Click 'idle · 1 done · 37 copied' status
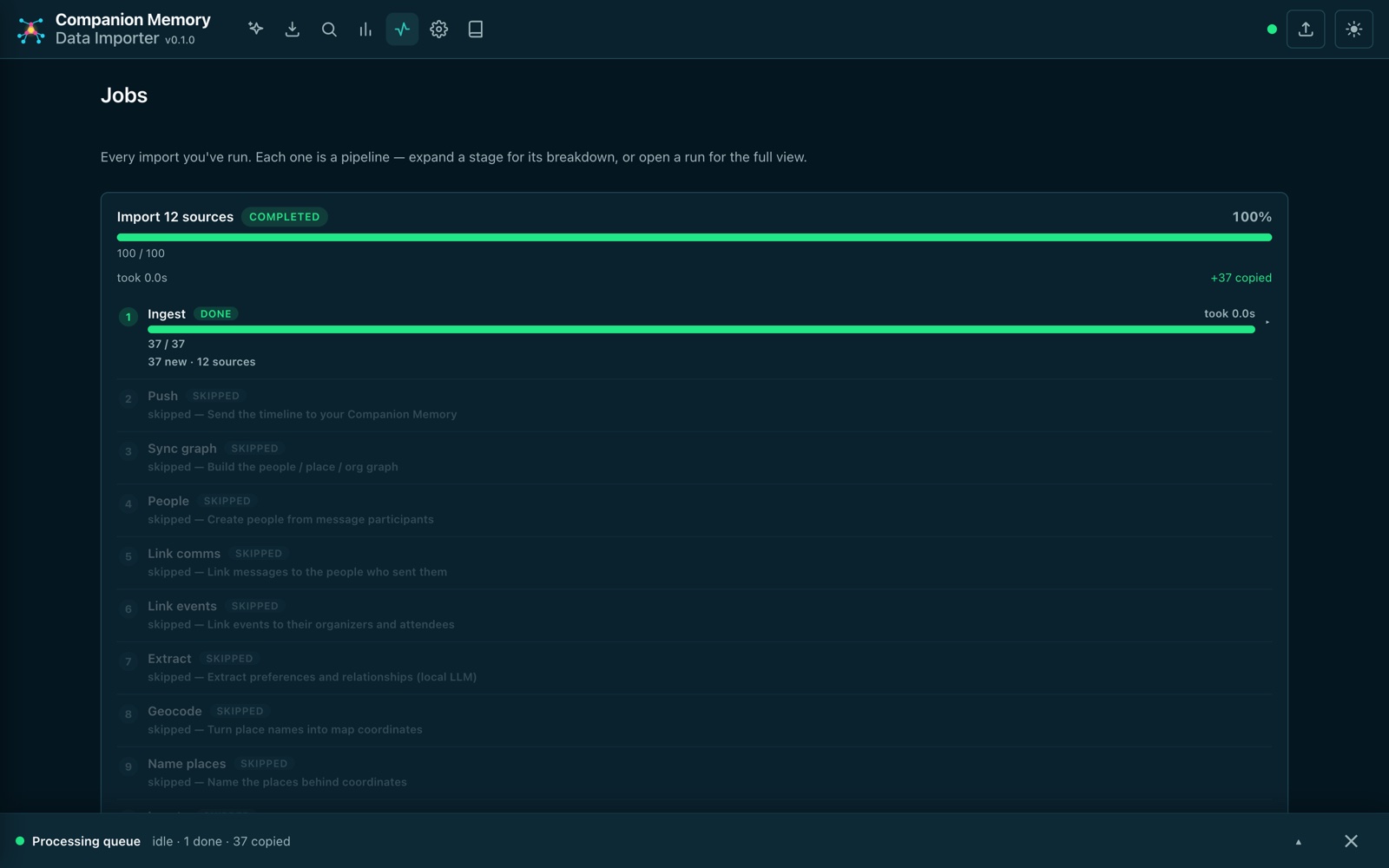Image resolution: width=1389 pixels, height=868 pixels. point(221,841)
